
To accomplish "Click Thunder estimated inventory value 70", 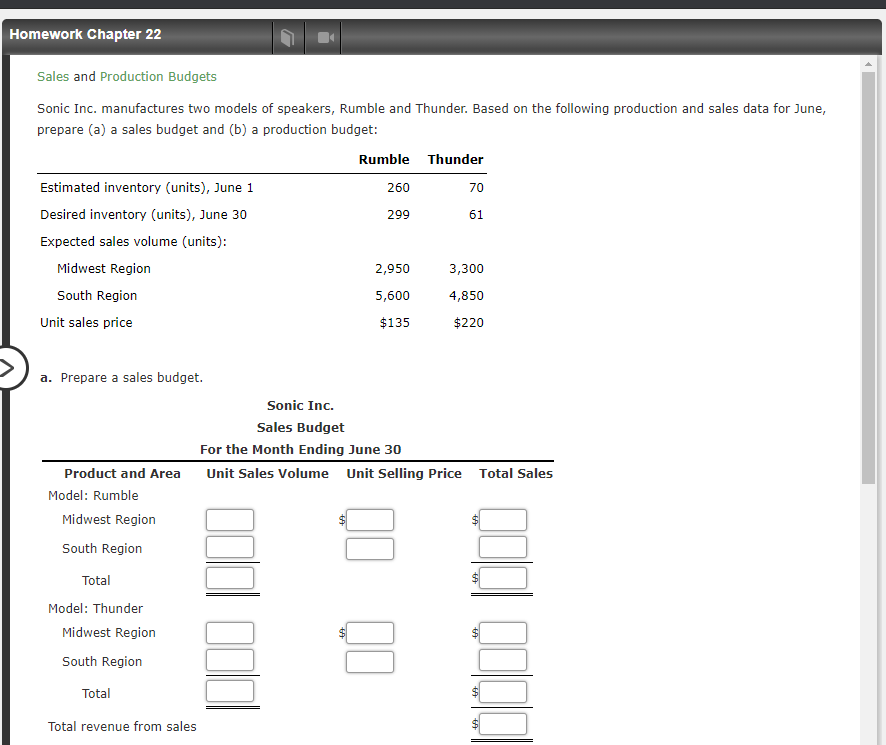I will pos(476,188).
